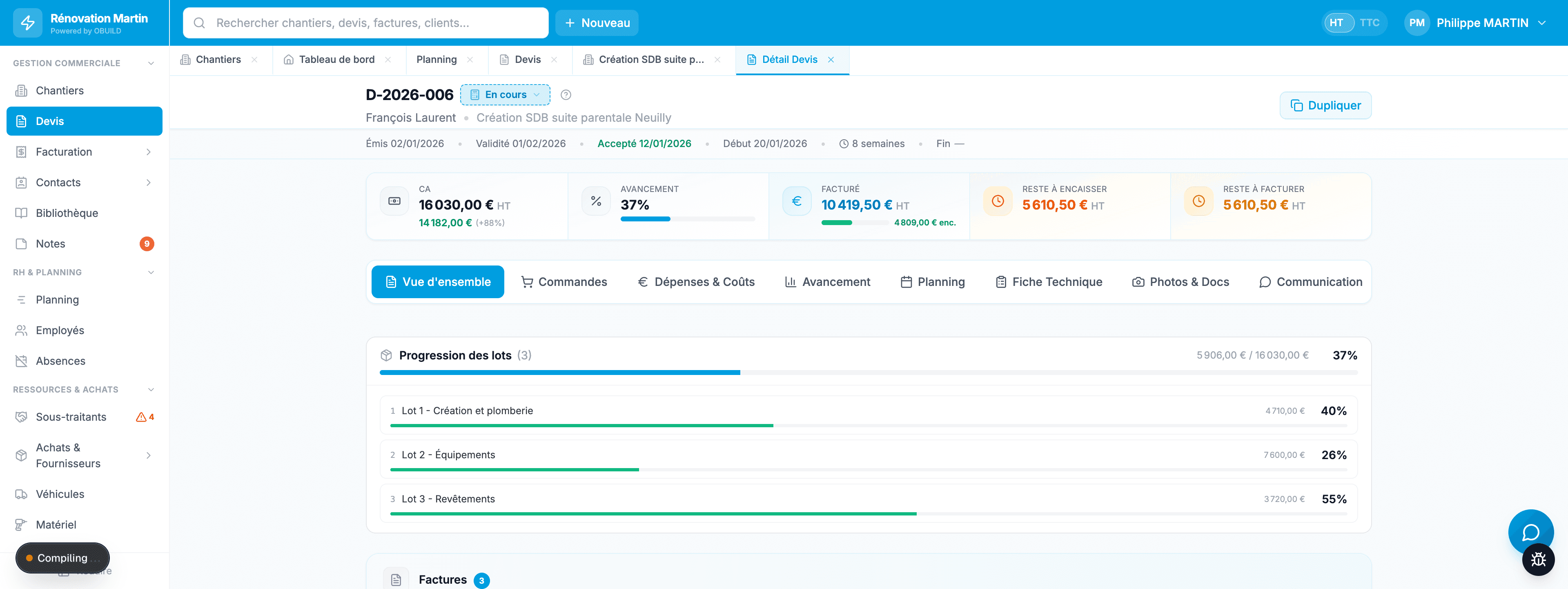Open the chat bubble floating button
Image resolution: width=1568 pixels, height=589 pixels.
1530,532
